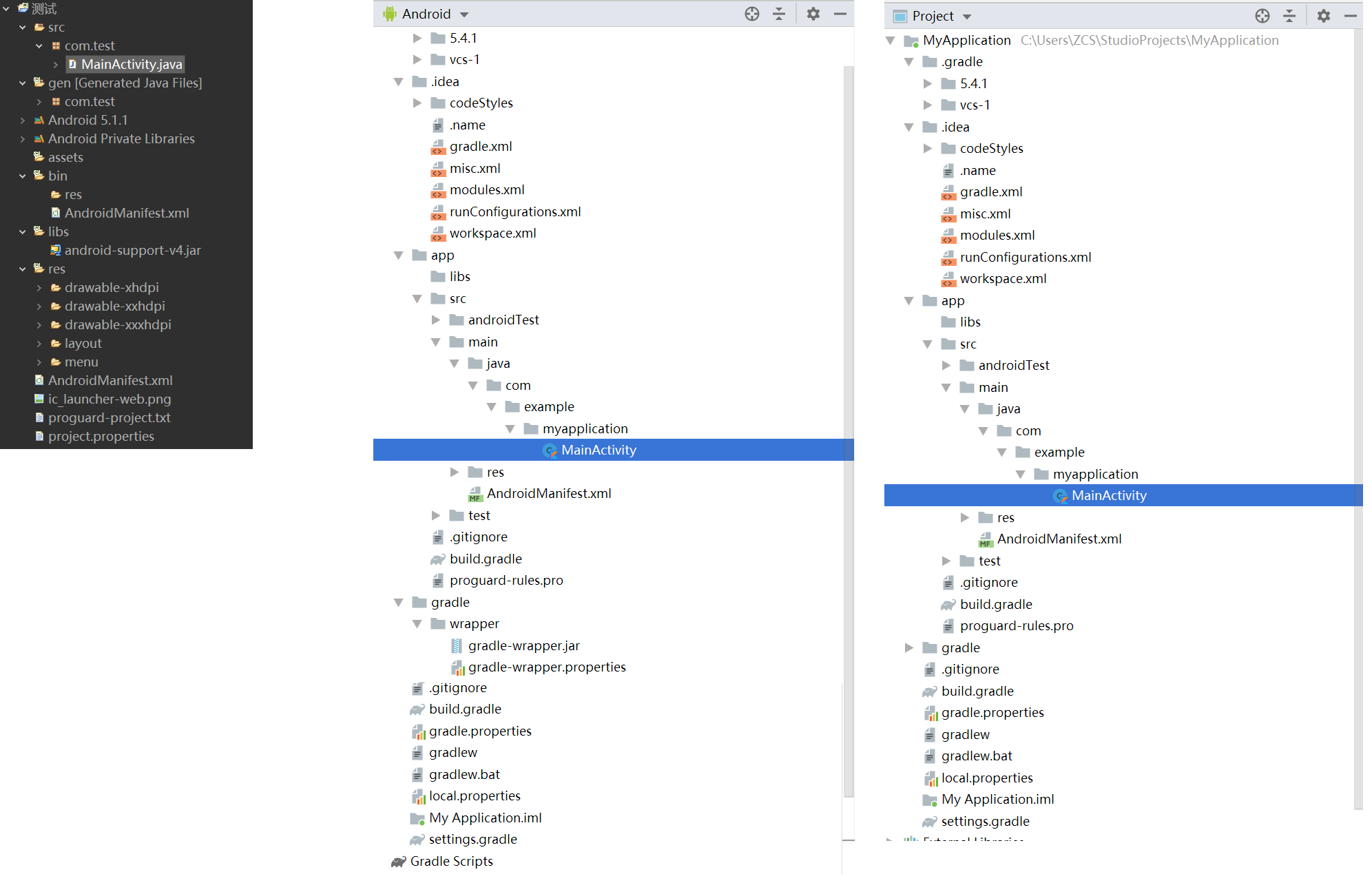This screenshot has width=1372, height=894.
Task: Select local.properties in Android panel
Action: point(466,796)
